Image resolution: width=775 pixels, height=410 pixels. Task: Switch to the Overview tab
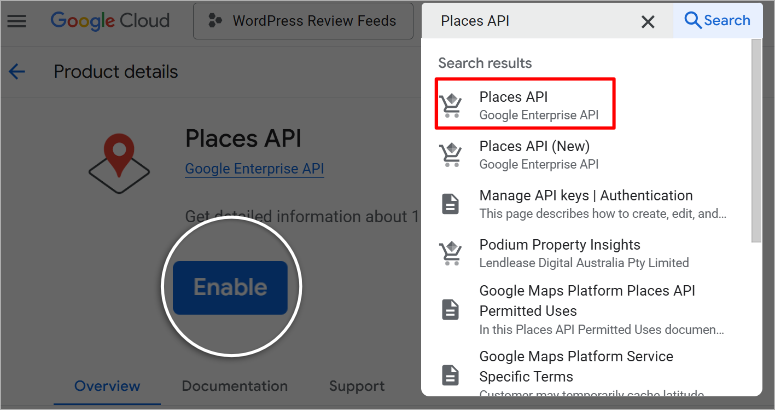(x=107, y=386)
